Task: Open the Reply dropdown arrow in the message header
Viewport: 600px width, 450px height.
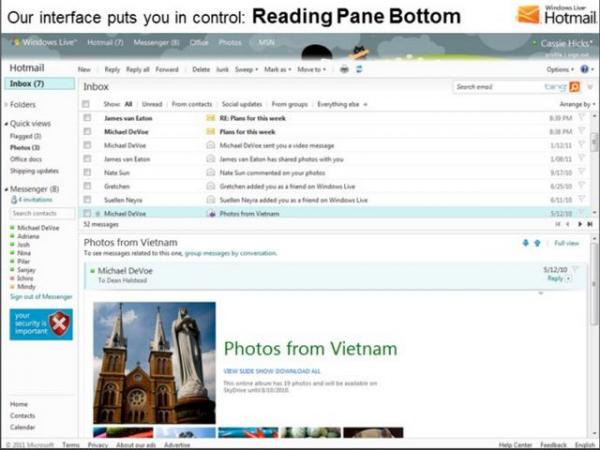Action: 569,278
